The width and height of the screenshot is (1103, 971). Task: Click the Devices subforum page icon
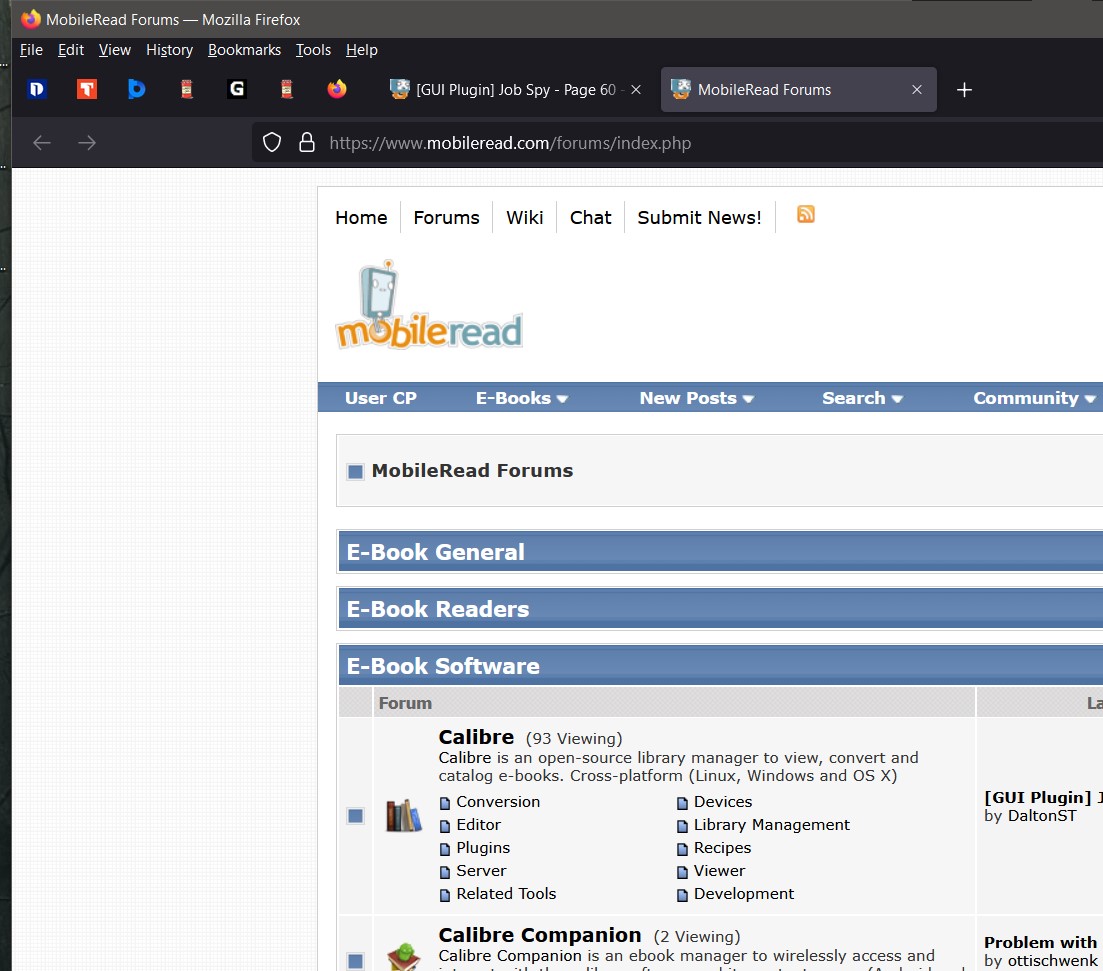click(682, 804)
